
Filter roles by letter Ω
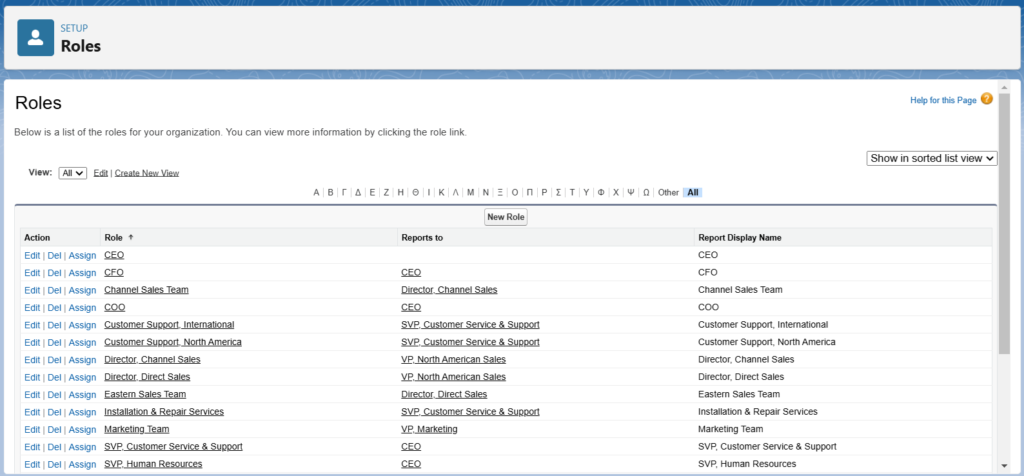[646, 193]
